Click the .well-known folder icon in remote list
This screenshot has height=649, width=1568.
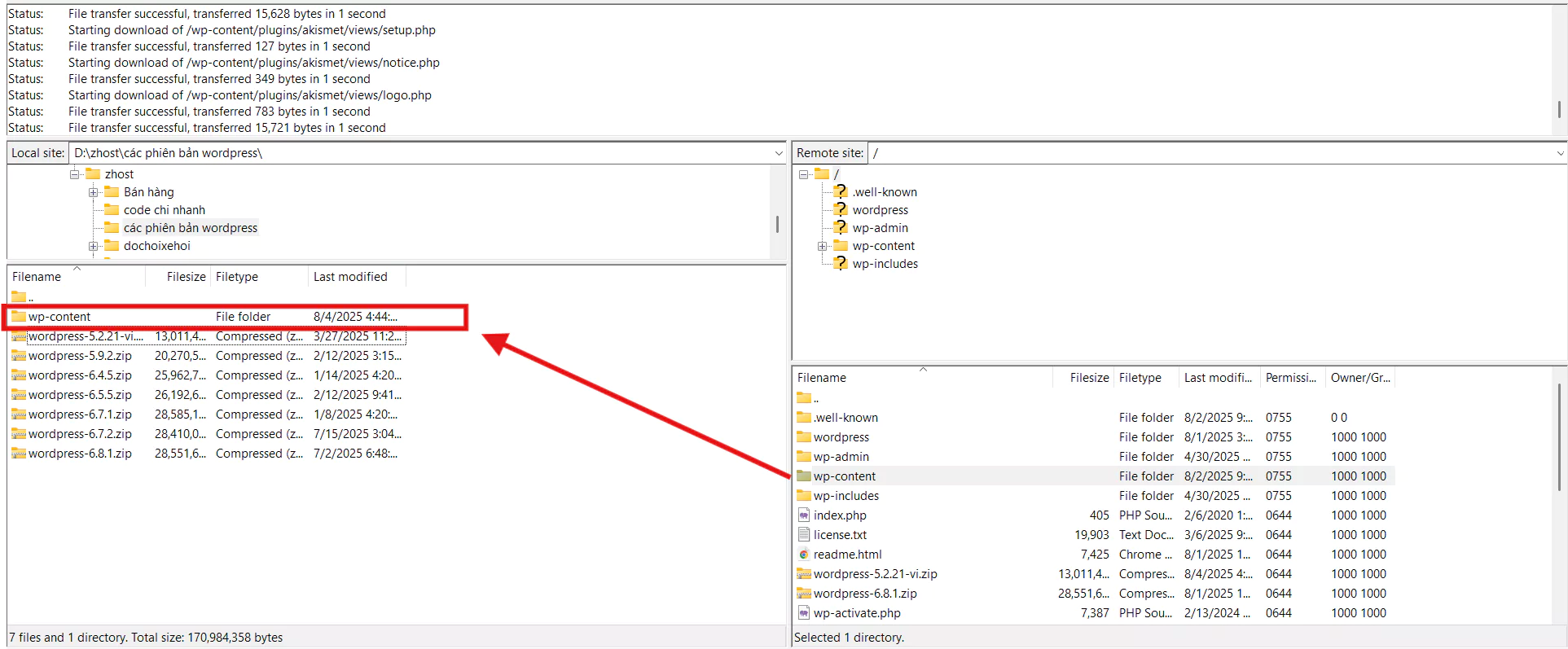804,418
